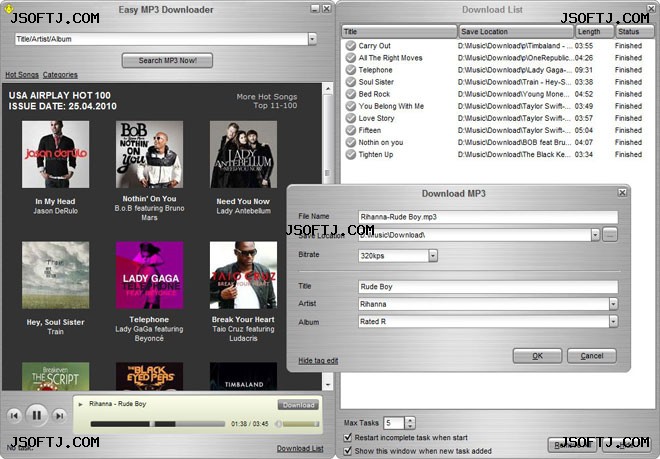The image size is (660, 459).
Task: Click the check icon beside Nothin on you
Action: click(x=351, y=142)
